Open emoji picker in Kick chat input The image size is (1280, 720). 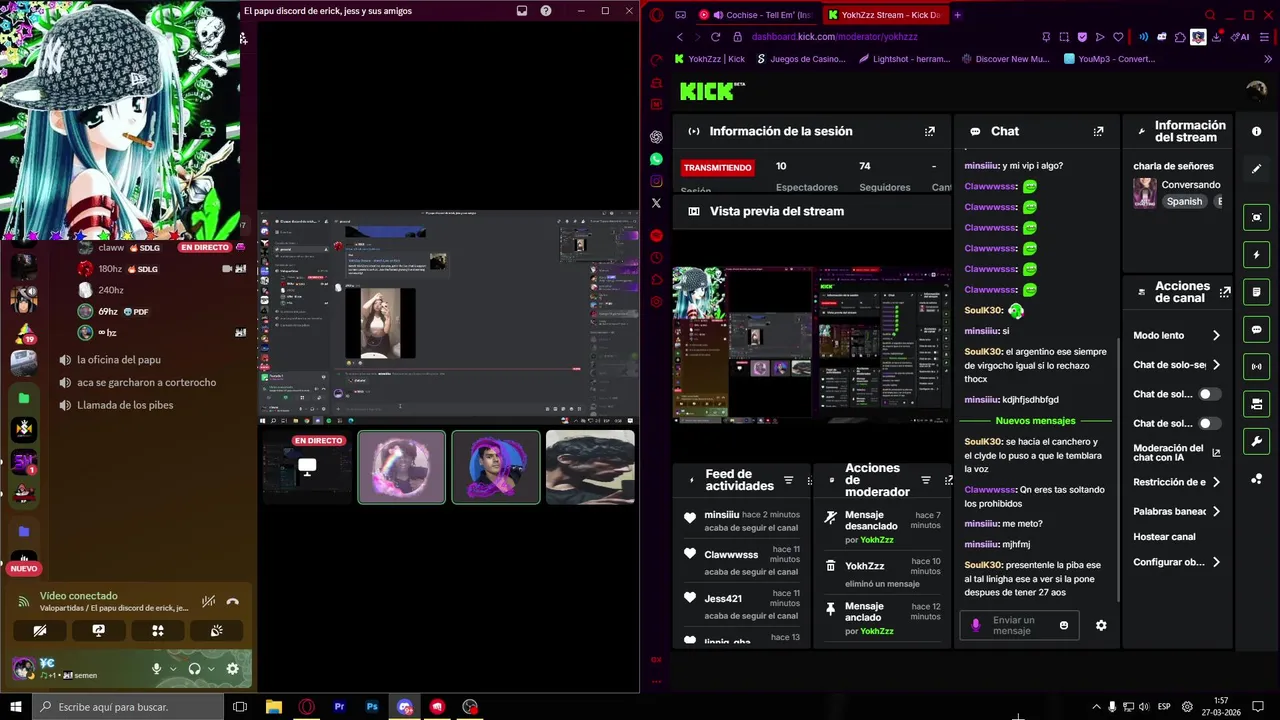tap(1063, 625)
